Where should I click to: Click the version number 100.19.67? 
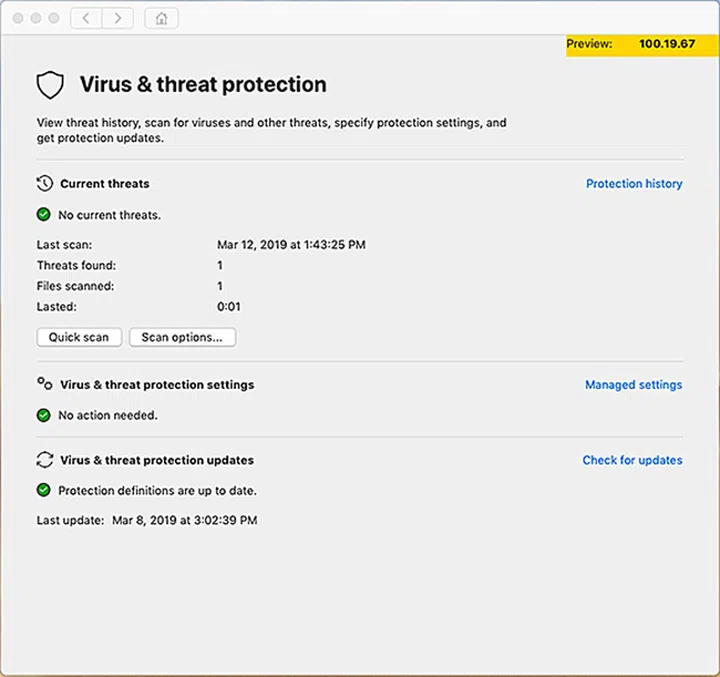click(x=667, y=45)
